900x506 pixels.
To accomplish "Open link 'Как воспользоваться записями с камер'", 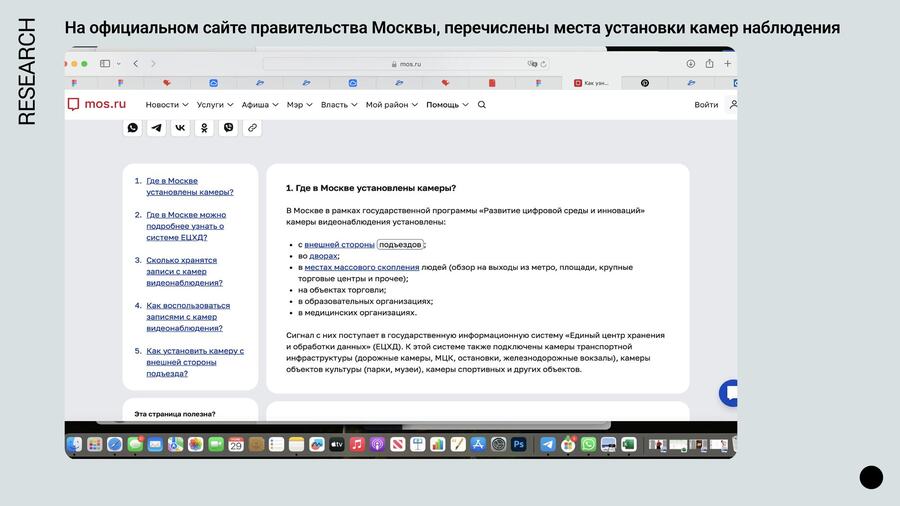I will tap(188, 317).
